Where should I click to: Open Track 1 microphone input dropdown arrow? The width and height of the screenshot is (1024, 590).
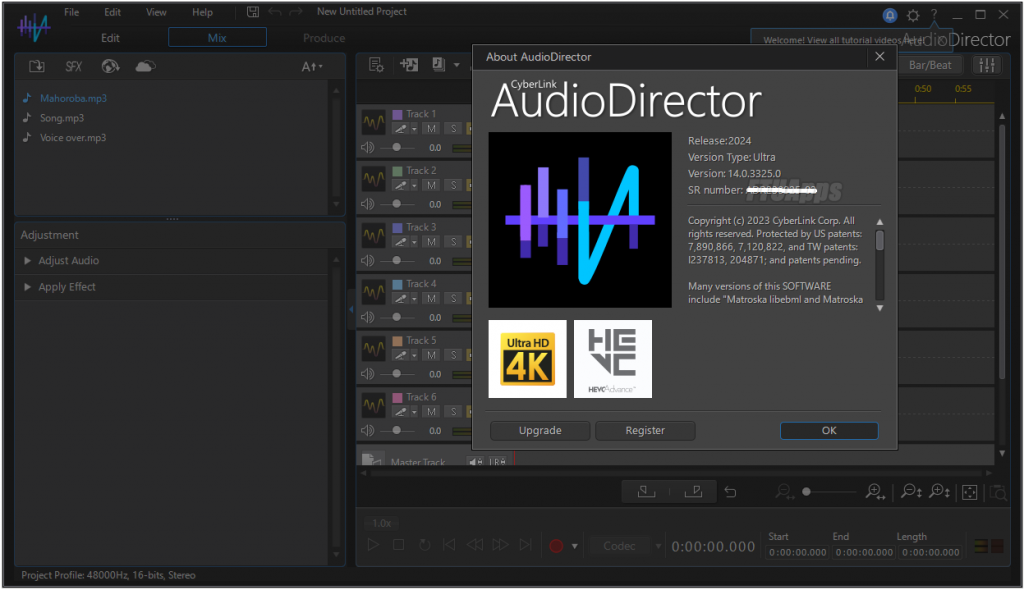[x=414, y=129]
